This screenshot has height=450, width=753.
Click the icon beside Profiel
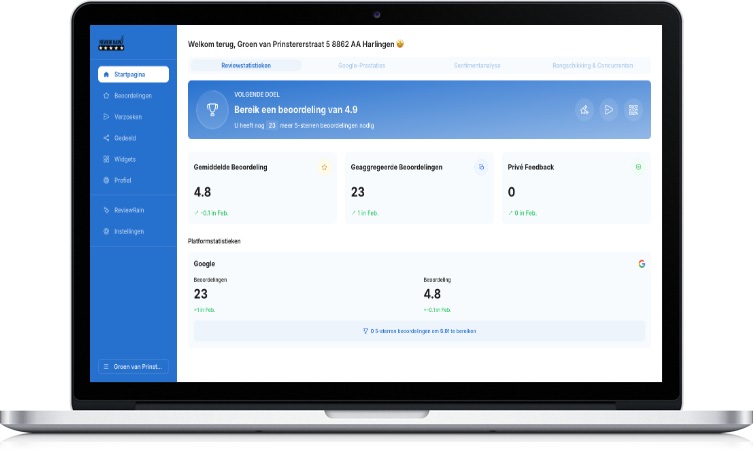[106, 180]
